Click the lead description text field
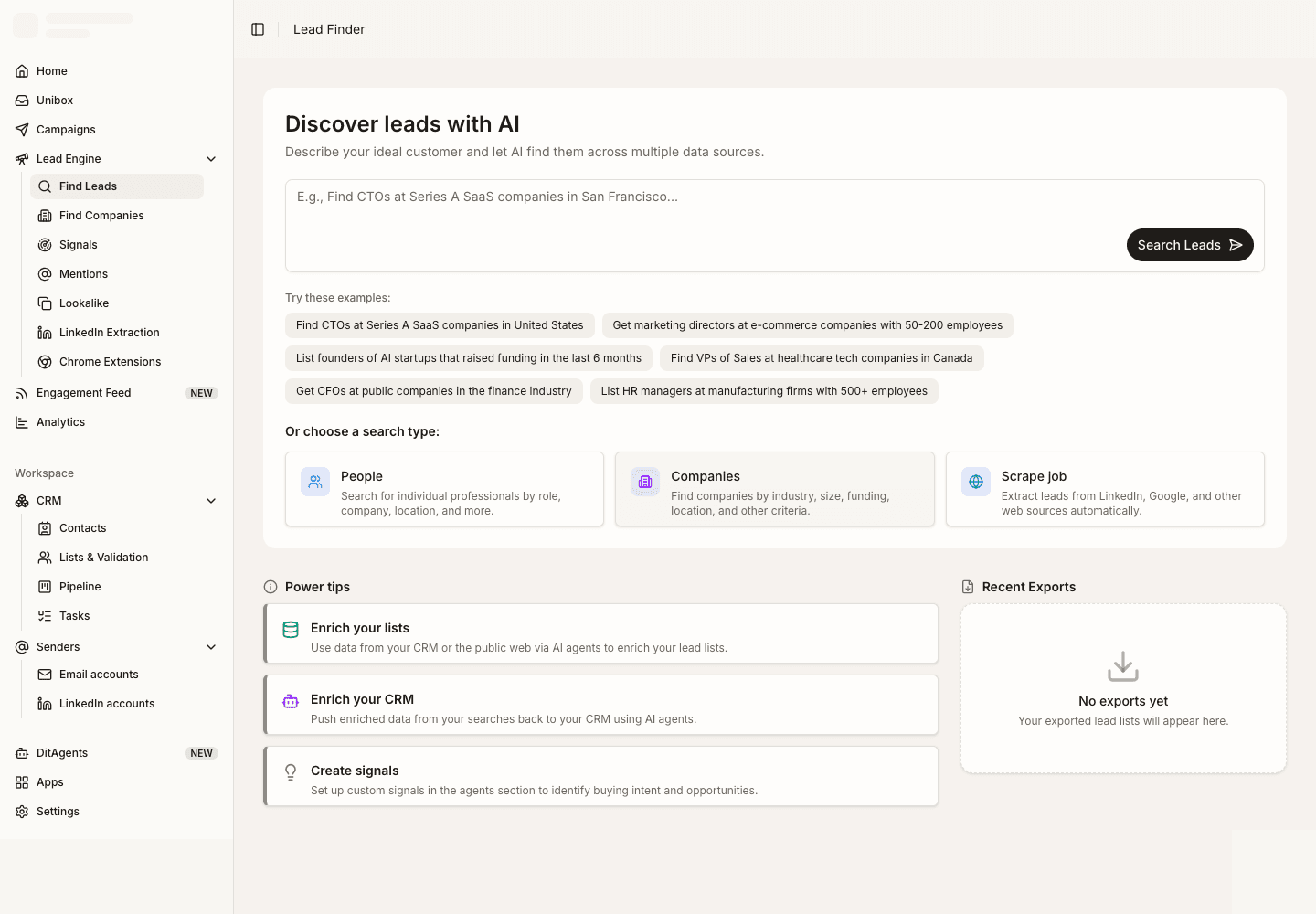This screenshot has width=1316, height=914. click(x=775, y=226)
